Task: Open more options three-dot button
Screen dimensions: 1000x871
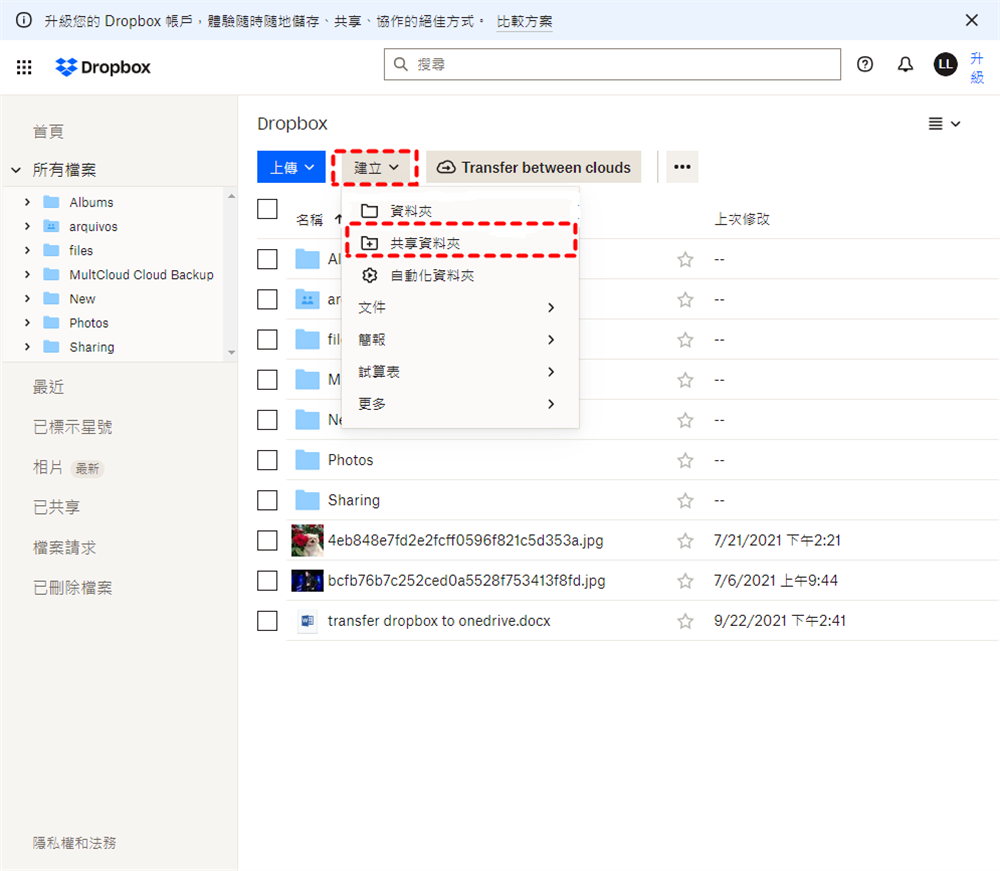Action: pos(682,167)
